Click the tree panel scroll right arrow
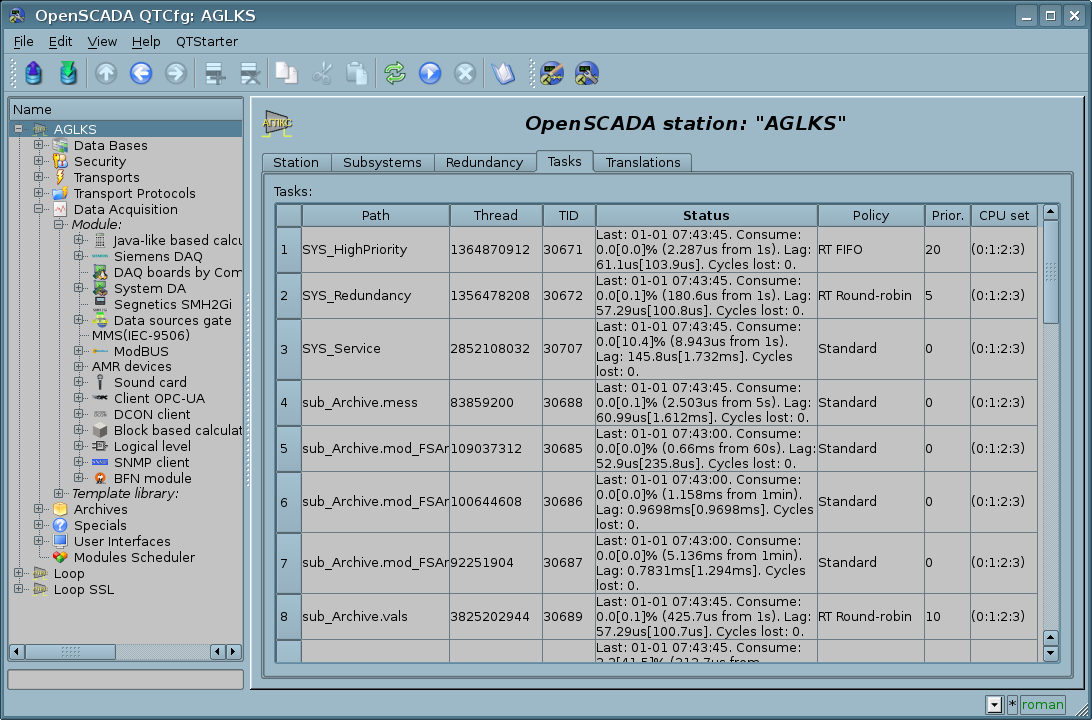 [x=234, y=652]
